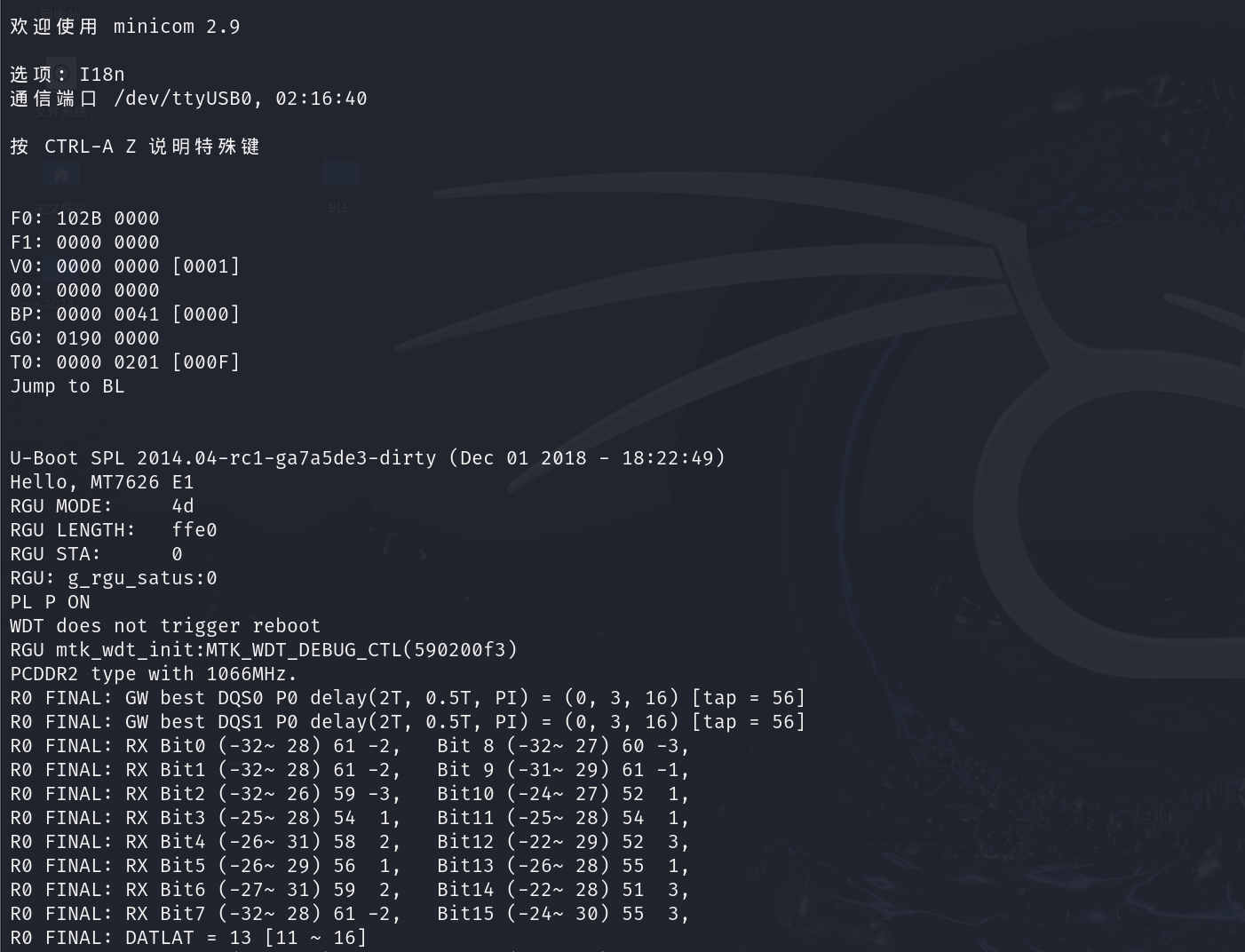Click the PCDDR2 type with 1066MHz line
This screenshot has width=1245, height=952.
pos(154,674)
